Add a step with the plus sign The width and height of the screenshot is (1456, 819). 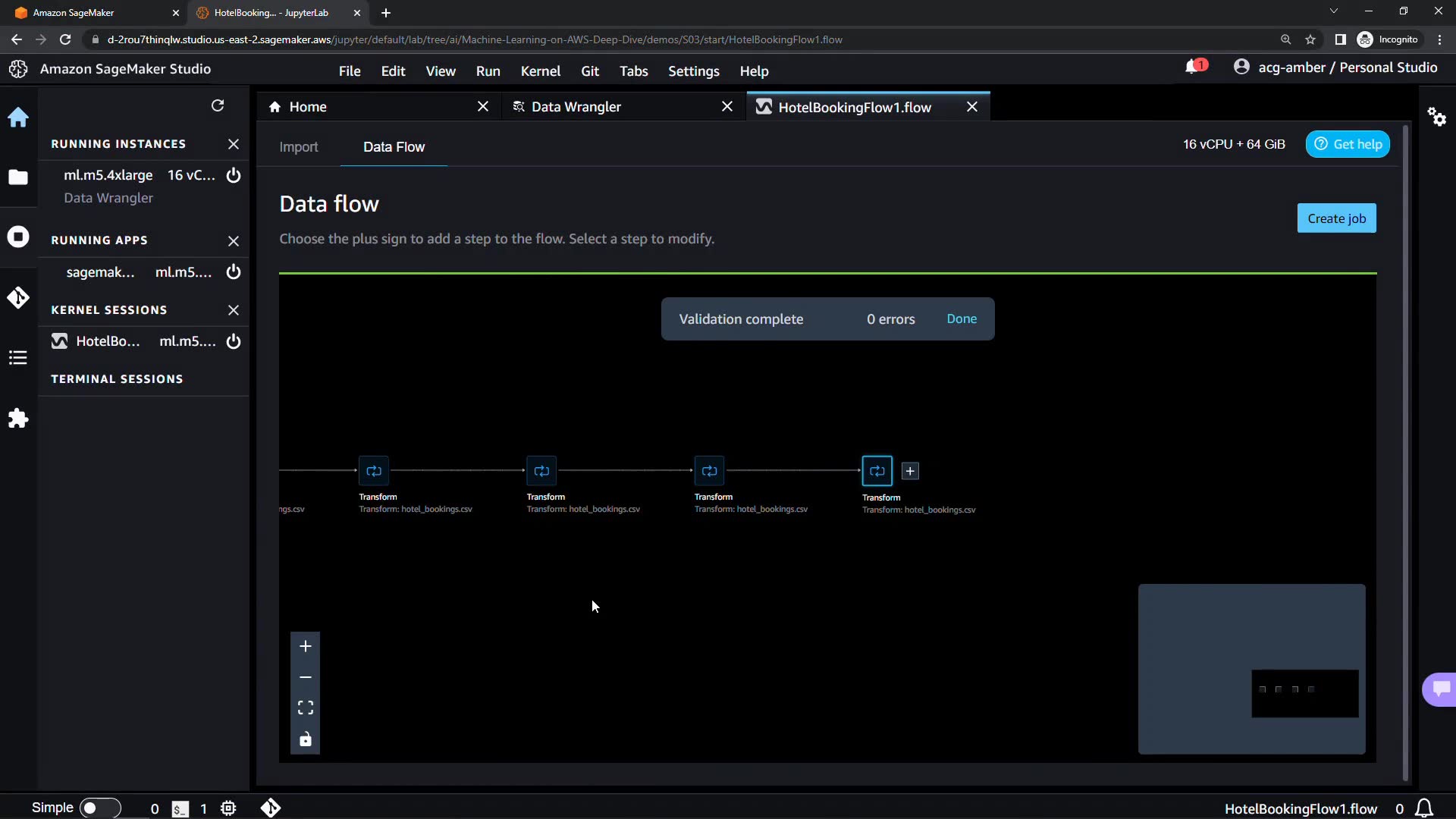tap(910, 471)
